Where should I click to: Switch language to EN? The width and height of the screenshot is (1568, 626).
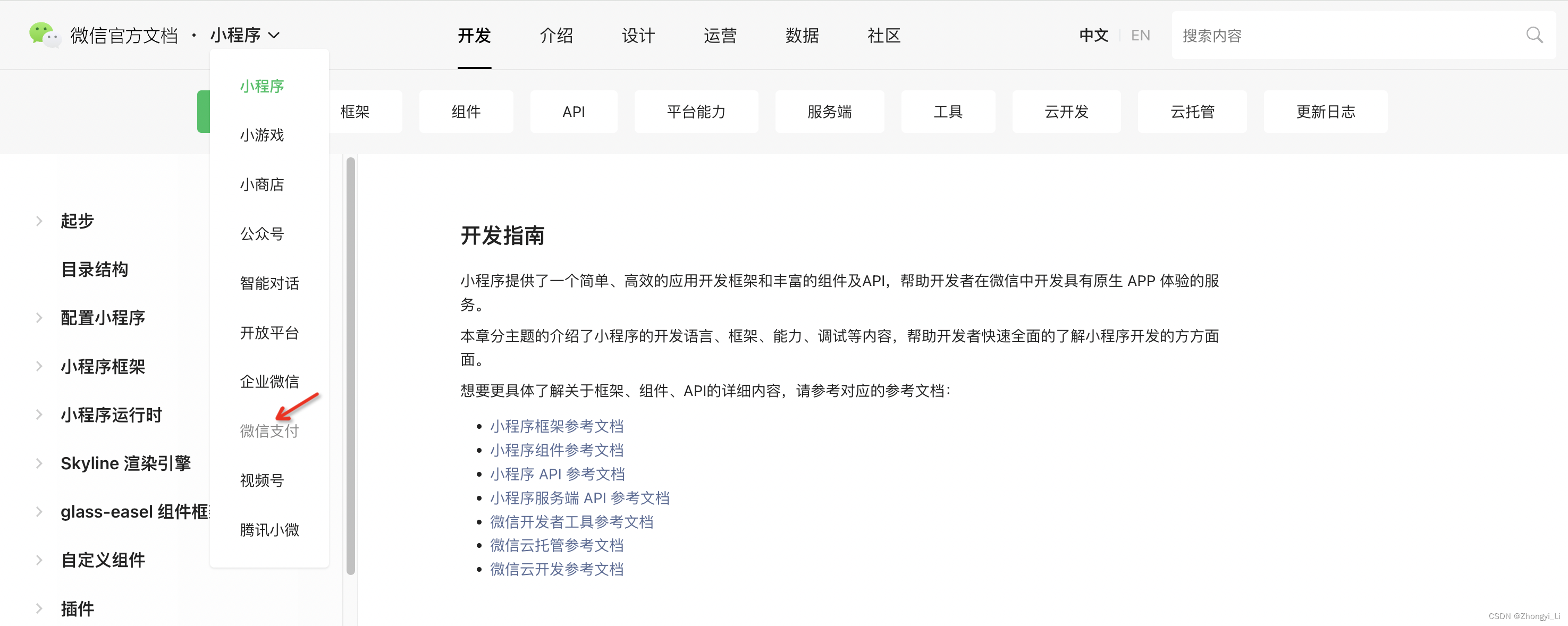[1140, 35]
